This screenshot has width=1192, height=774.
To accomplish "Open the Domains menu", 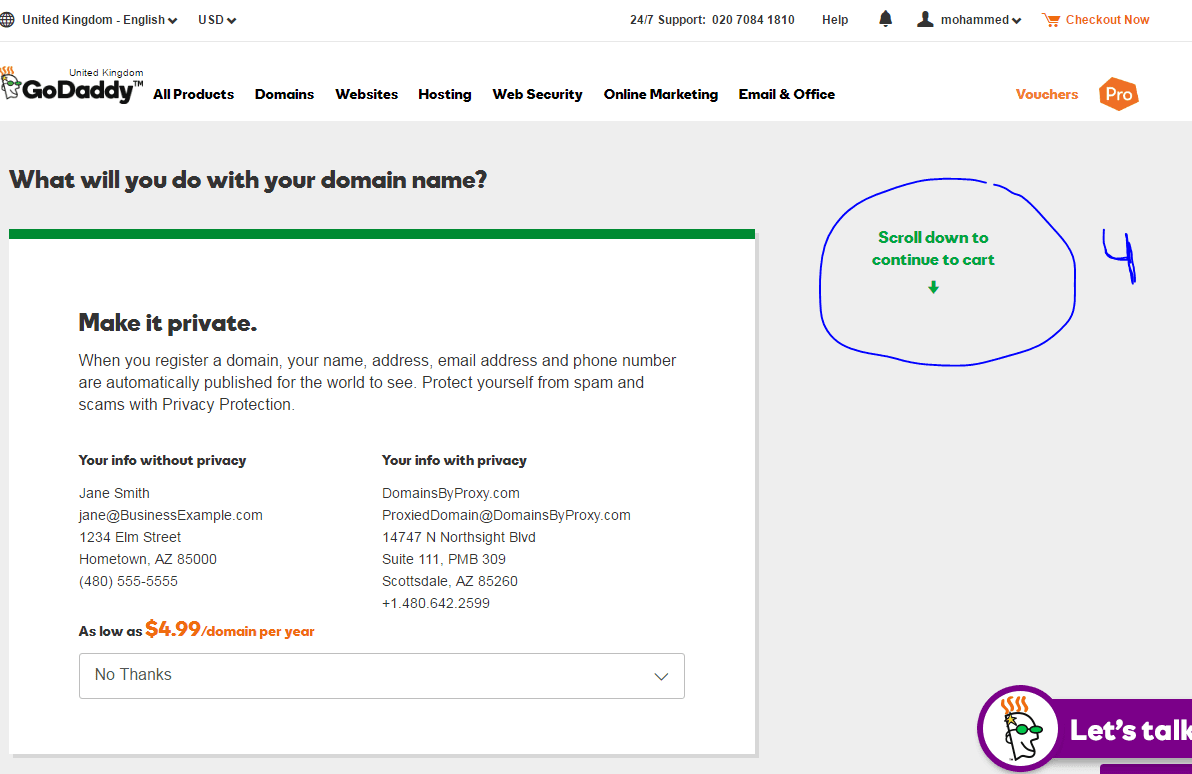I will click(x=284, y=94).
